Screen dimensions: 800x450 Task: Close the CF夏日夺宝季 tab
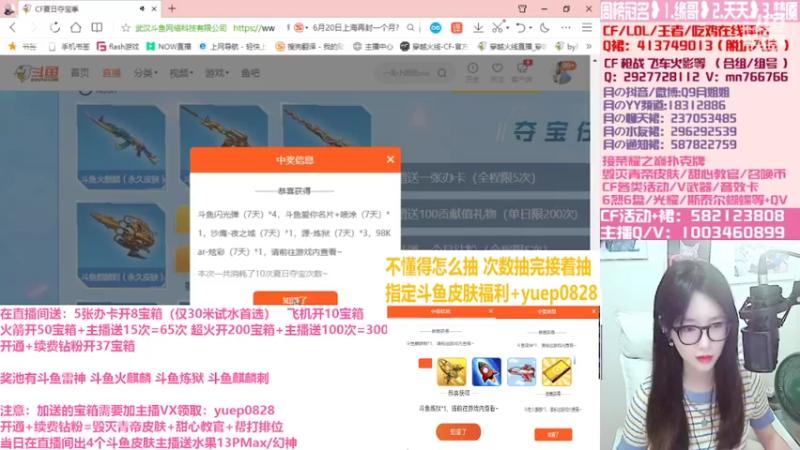click(154, 9)
